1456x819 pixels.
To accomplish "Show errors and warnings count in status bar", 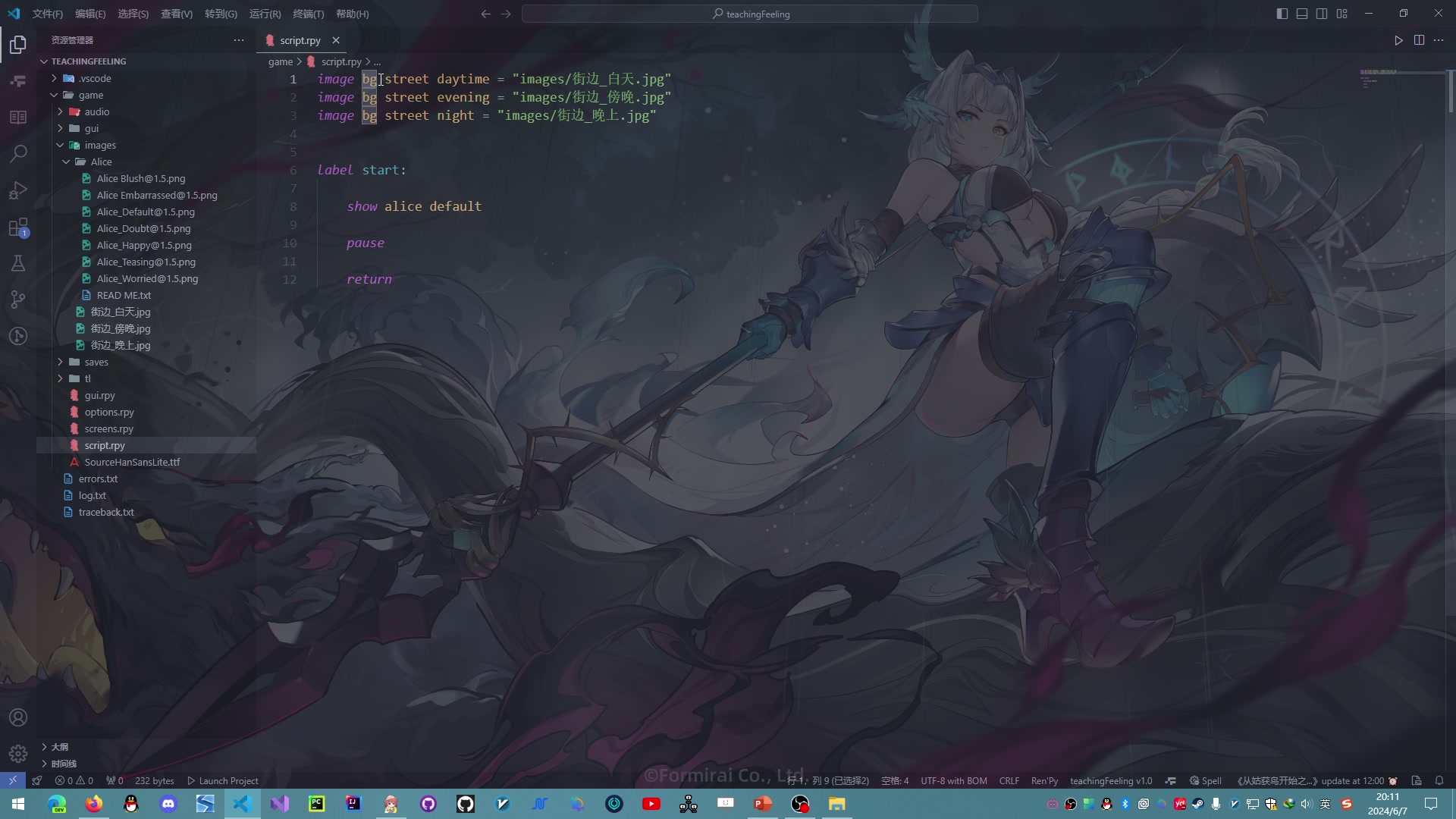I will (x=74, y=780).
